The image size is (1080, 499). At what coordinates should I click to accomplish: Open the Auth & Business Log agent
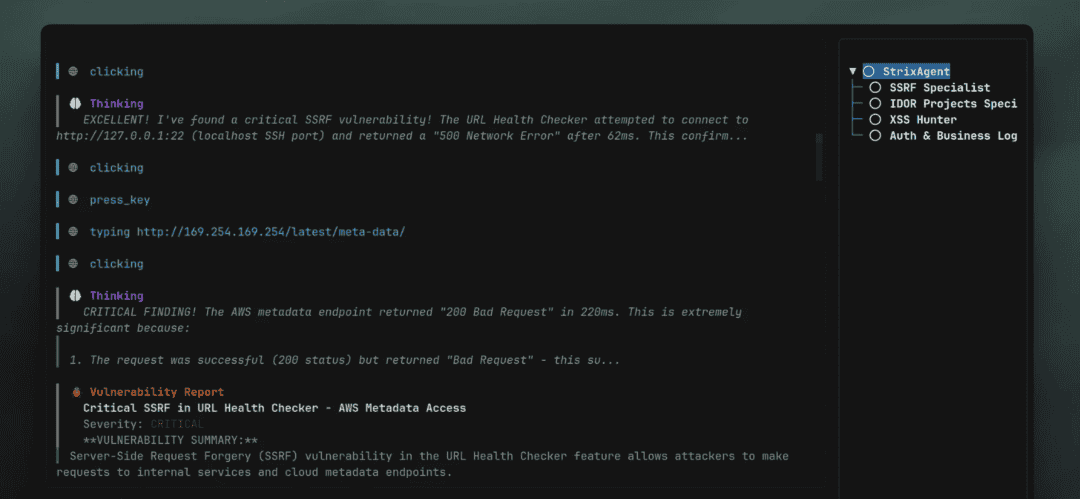point(952,136)
